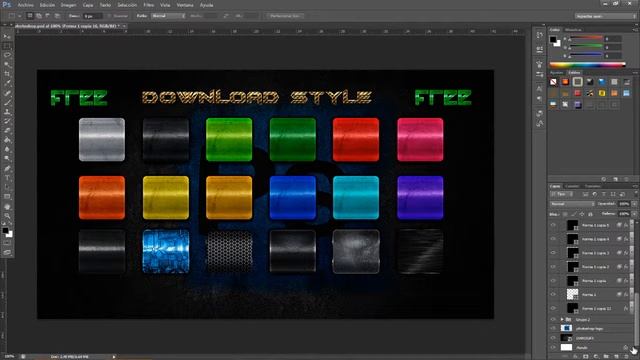
Task: Toggle visibility of 'Forma 1 copia 11' layer
Action: coord(553,308)
